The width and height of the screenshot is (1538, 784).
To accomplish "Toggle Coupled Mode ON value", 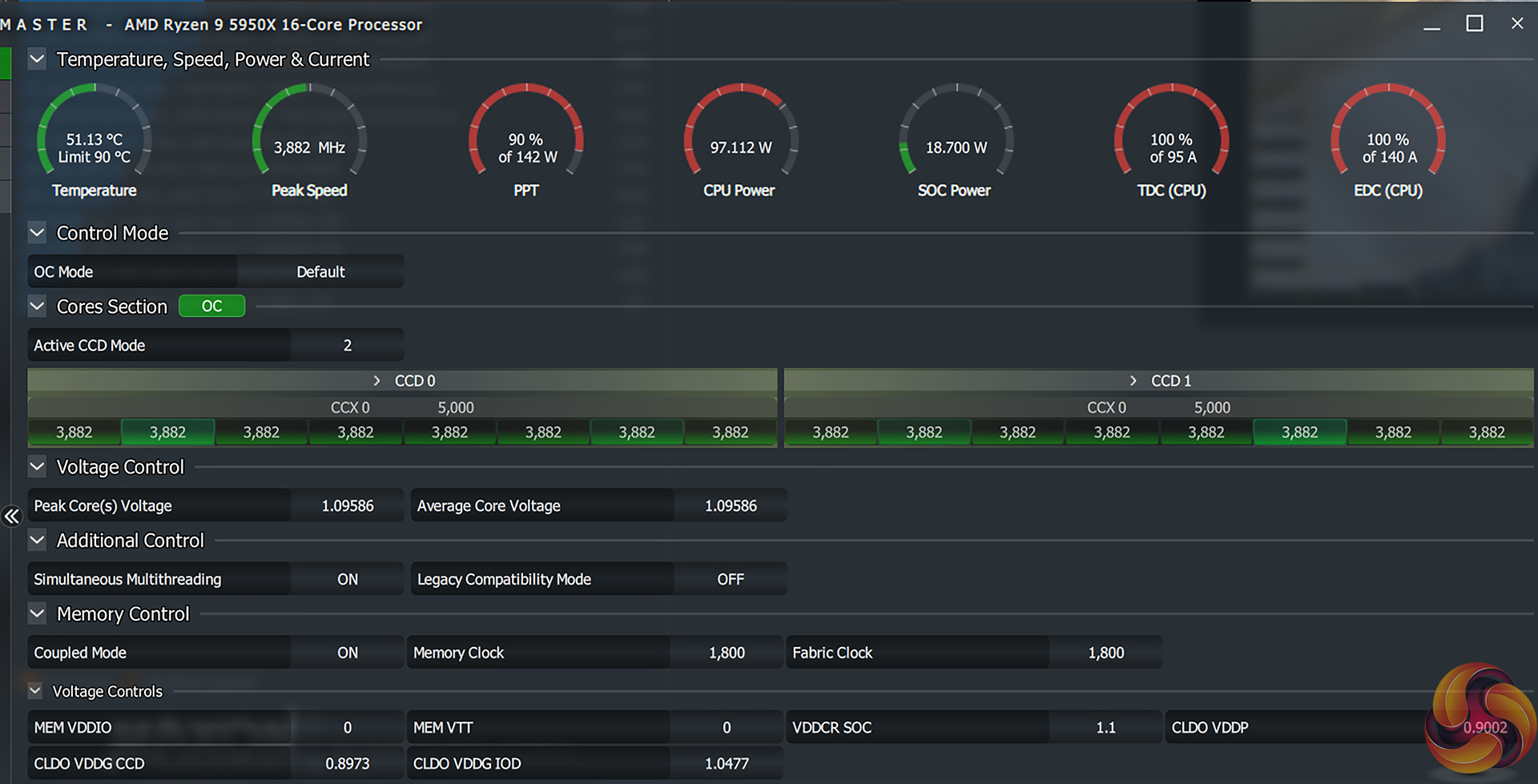I will pyautogui.click(x=347, y=653).
